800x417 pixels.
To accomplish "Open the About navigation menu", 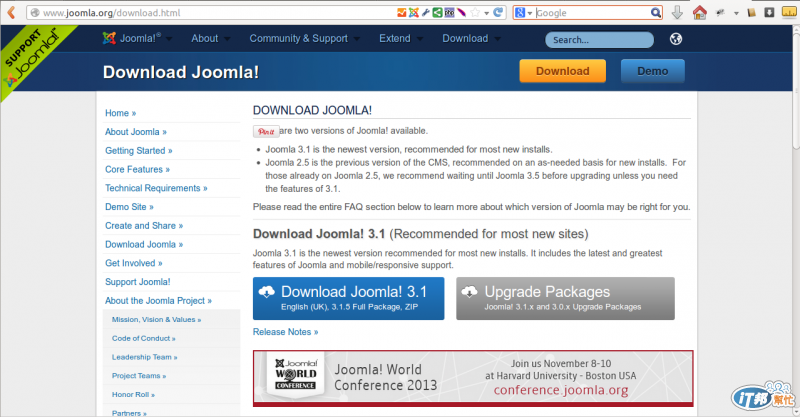I will (211, 38).
